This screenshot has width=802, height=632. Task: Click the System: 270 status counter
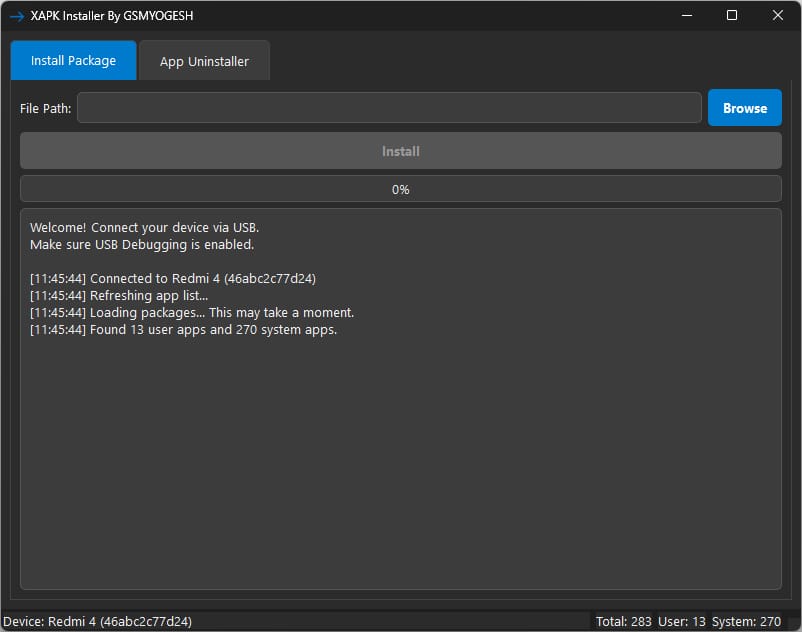click(746, 621)
